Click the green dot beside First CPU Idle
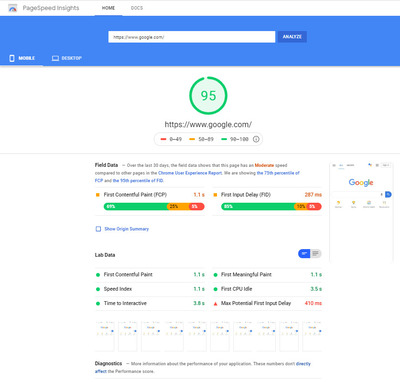This screenshot has width=400, height=382. (x=215, y=289)
